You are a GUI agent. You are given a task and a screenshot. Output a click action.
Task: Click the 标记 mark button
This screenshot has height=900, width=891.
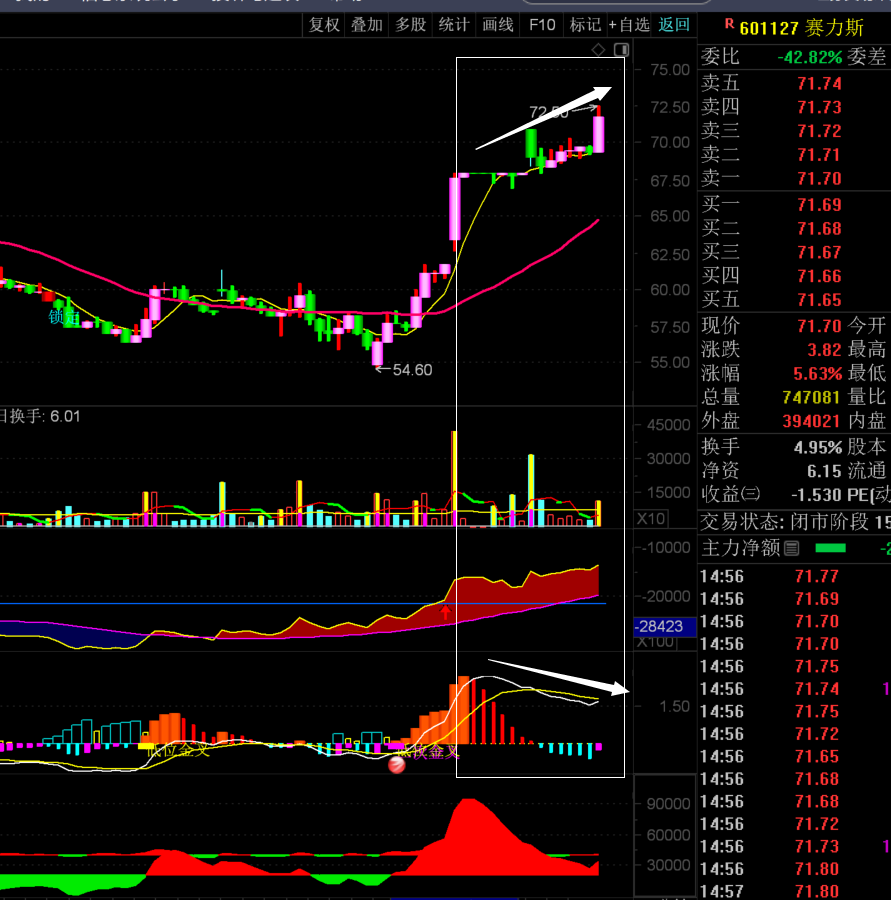(585, 25)
